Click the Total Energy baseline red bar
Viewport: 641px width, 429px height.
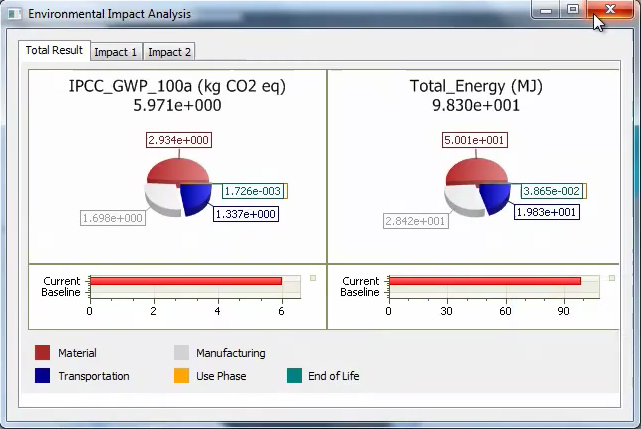click(x=484, y=281)
